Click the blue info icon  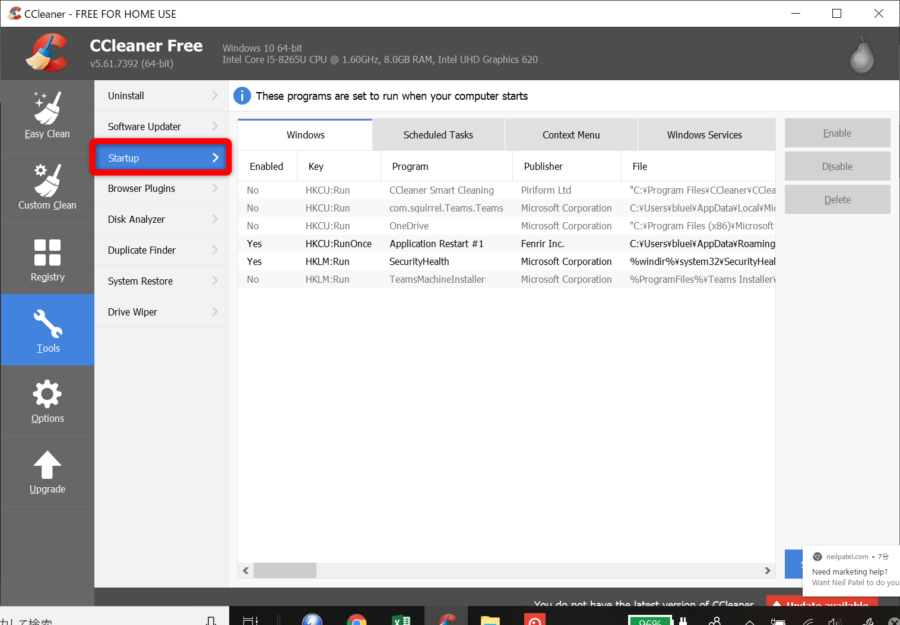pos(242,96)
